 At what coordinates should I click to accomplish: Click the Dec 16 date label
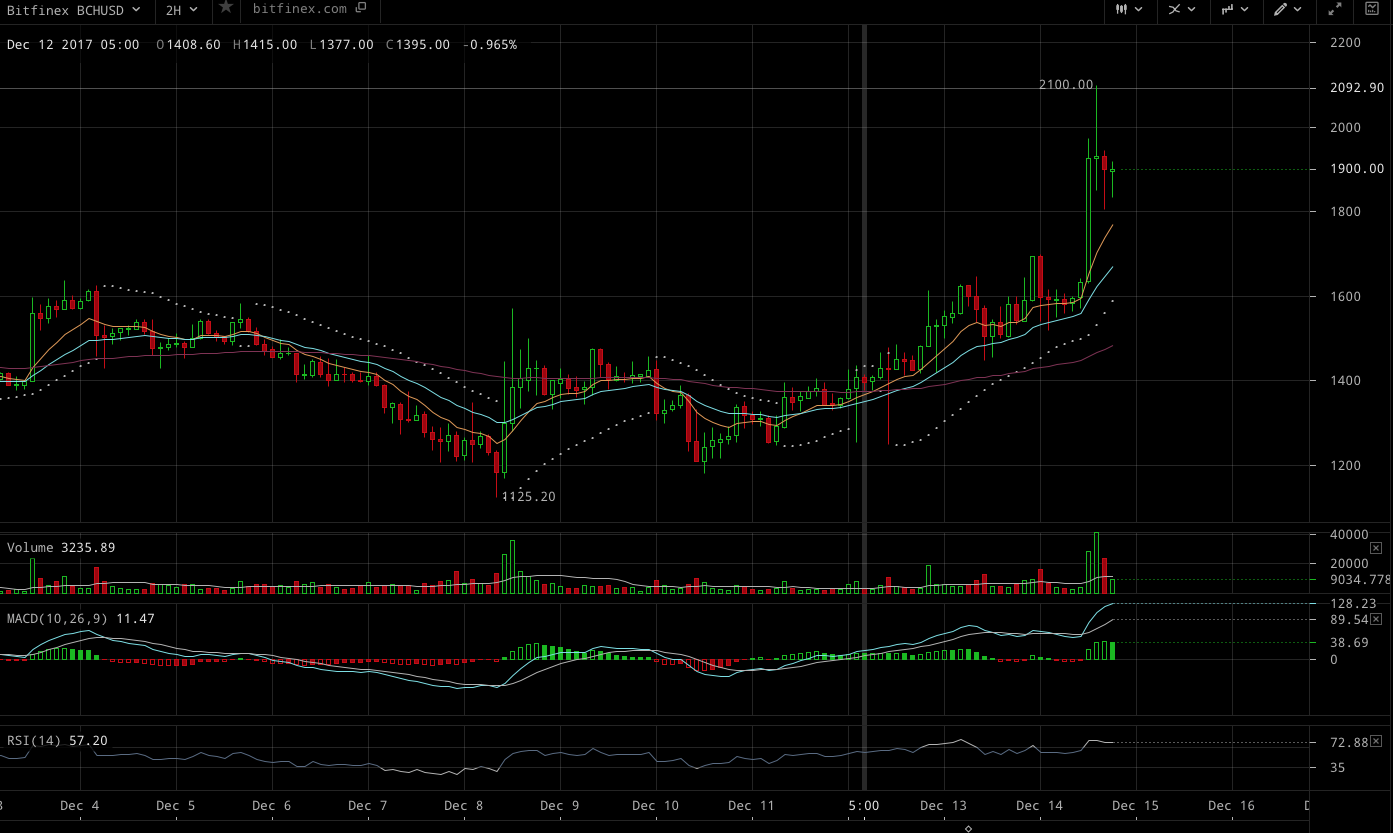(x=1231, y=806)
